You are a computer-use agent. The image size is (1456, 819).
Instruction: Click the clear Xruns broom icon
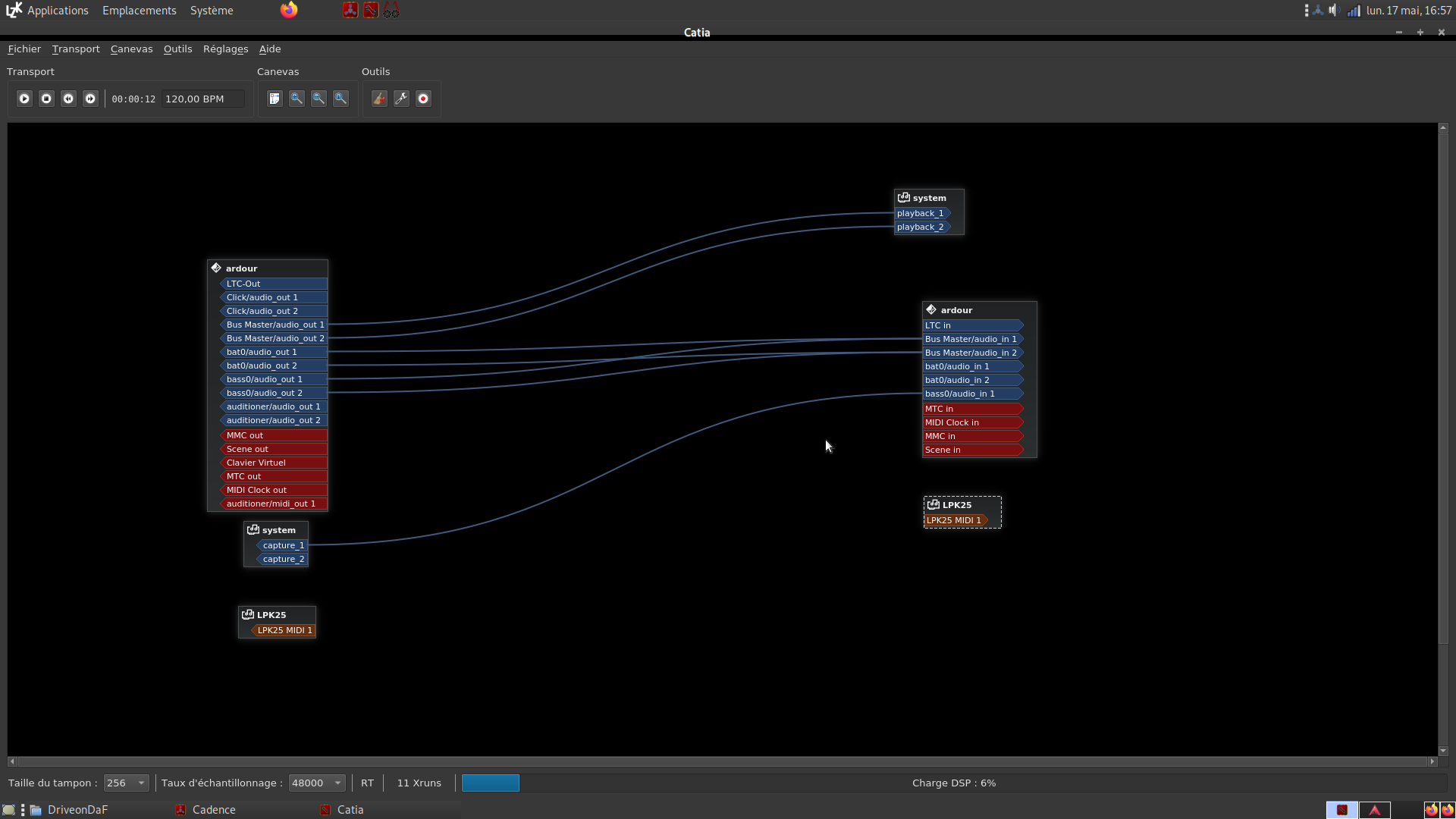pyautogui.click(x=379, y=99)
